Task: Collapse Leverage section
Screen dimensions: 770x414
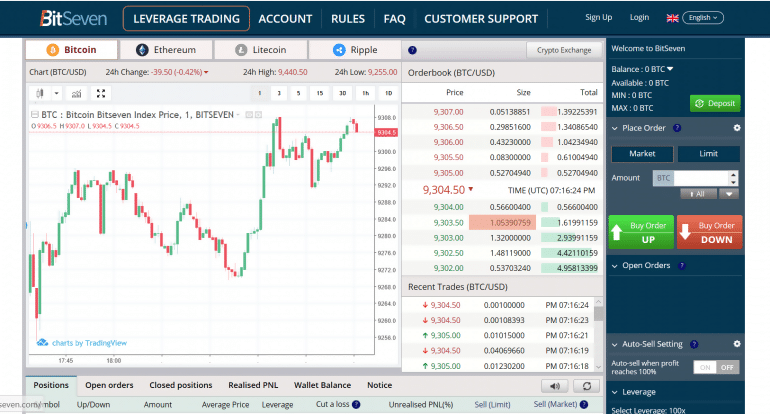Action: pyautogui.click(x=614, y=392)
